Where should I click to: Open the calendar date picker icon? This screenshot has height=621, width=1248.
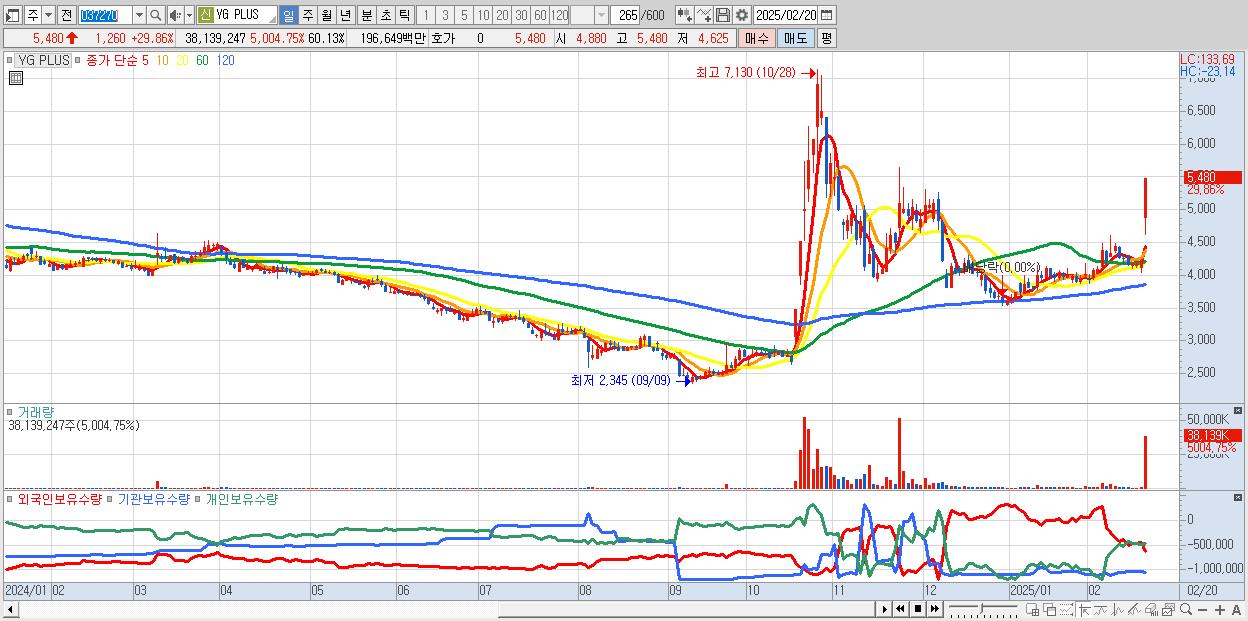tap(826, 15)
